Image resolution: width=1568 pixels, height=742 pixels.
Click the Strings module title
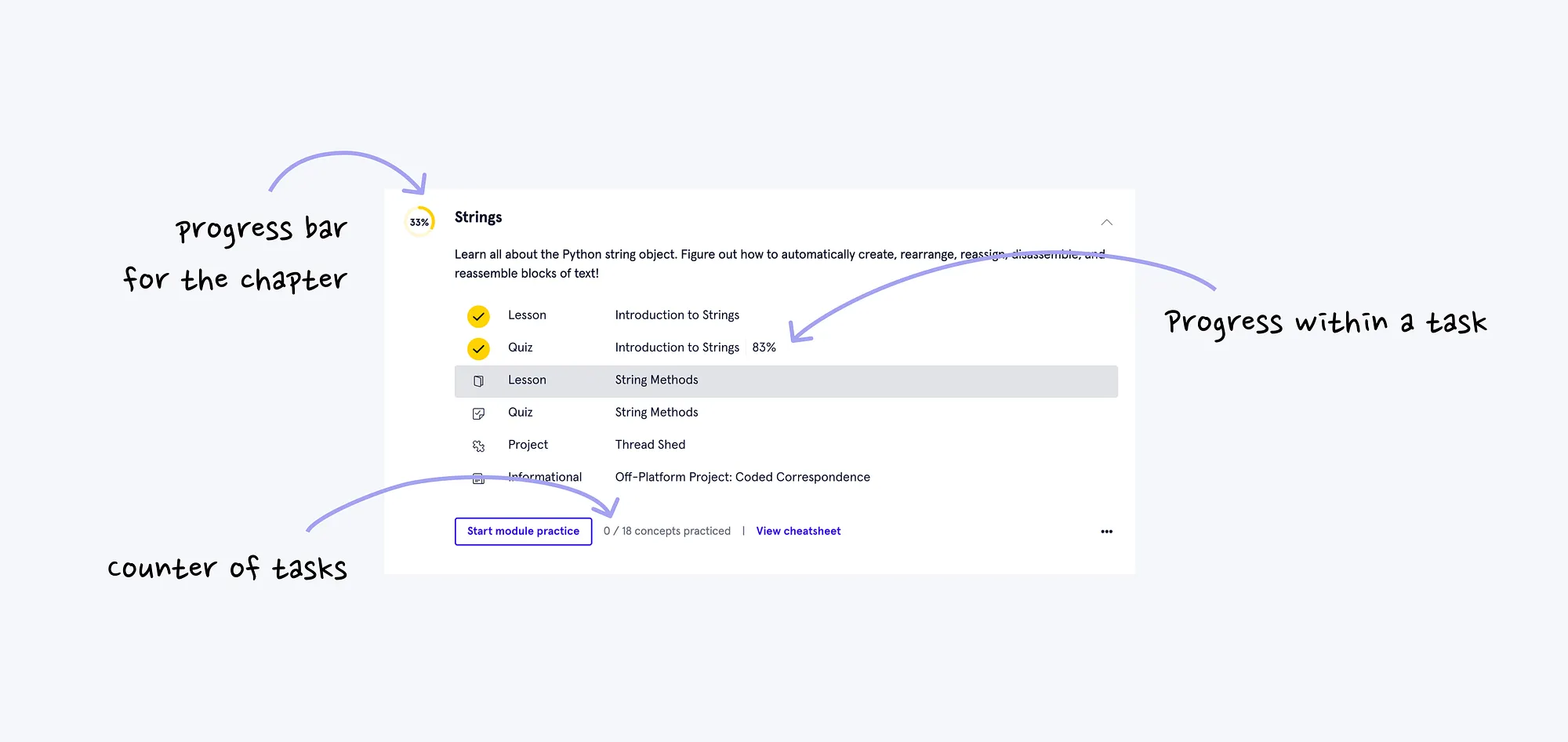click(478, 217)
